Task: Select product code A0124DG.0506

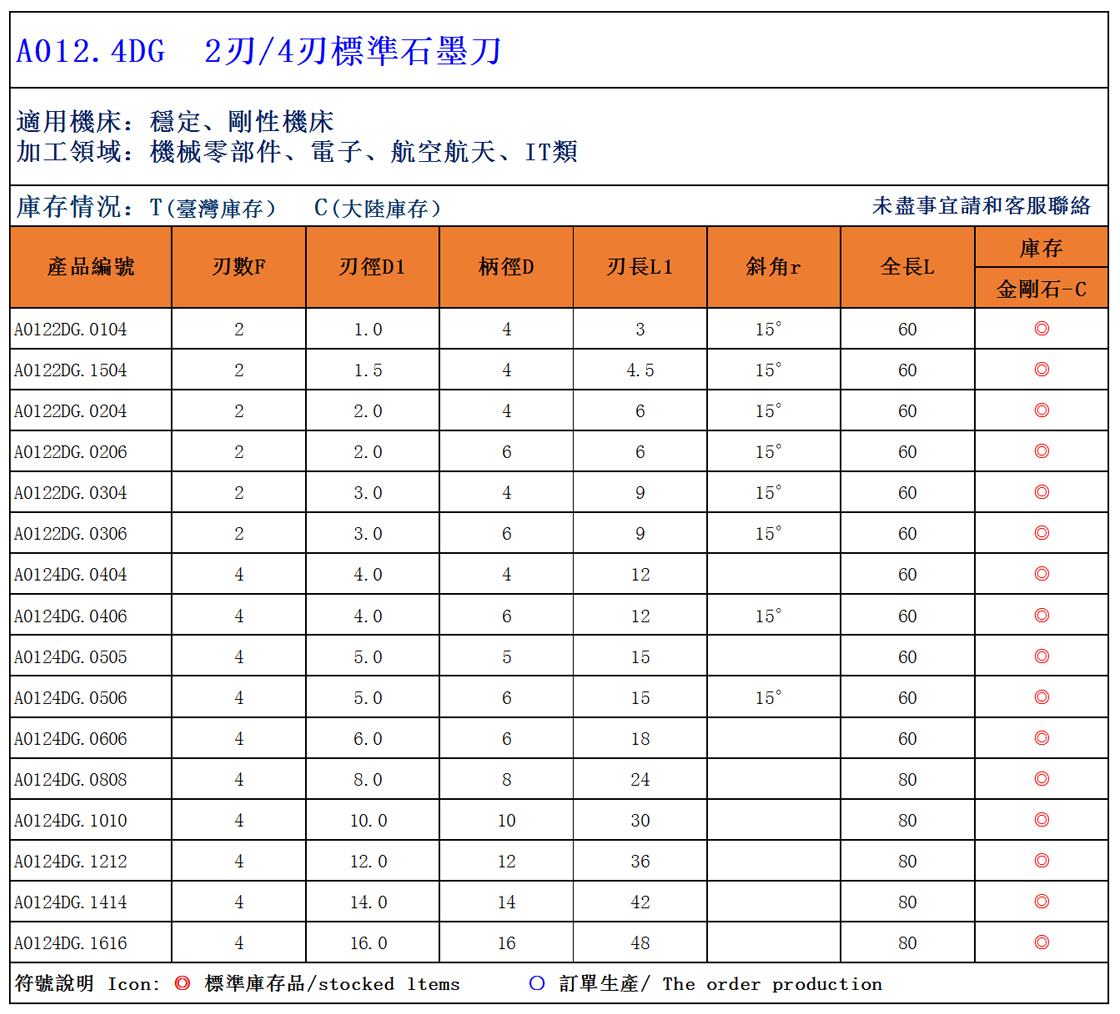Action: [70, 697]
